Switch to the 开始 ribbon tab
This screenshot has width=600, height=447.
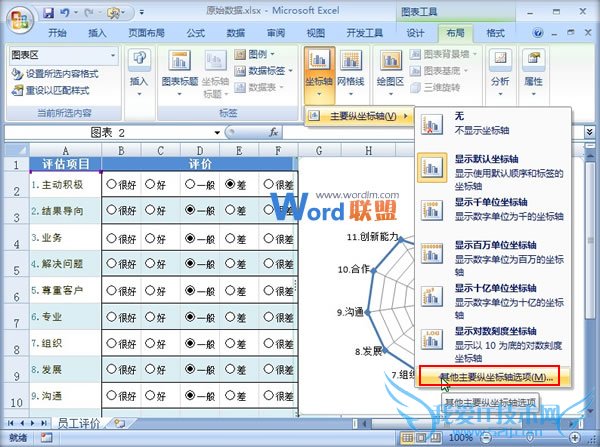point(57,33)
